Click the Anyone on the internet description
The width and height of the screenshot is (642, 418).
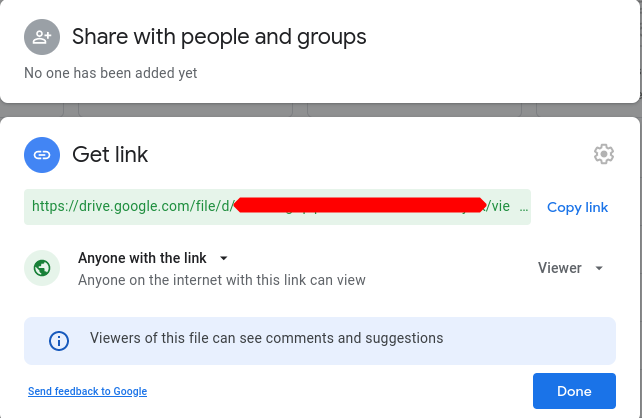(x=222, y=280)
